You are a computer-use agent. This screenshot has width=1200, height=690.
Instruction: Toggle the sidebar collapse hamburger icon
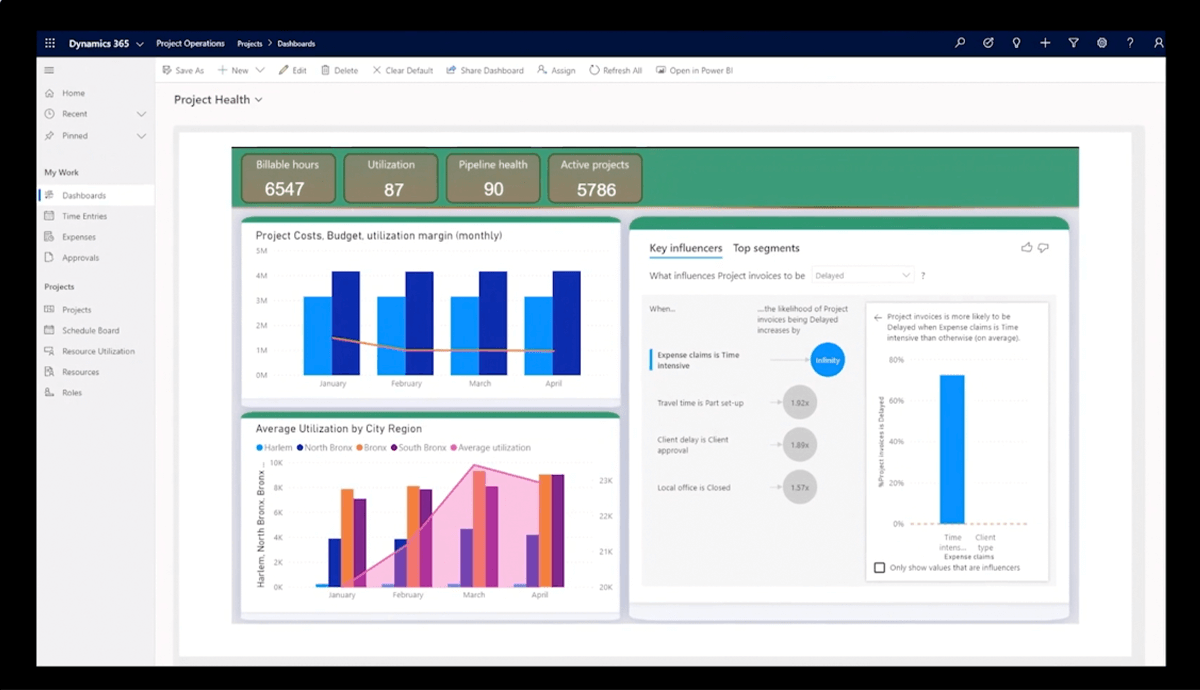click(48, 70)
